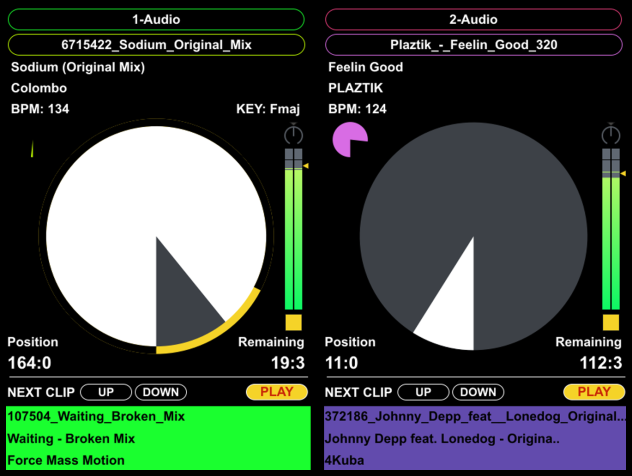Screen dimensions: 632x476
Task: Click deck 2 yellow volume triangle marker
Action: (623, 173)
